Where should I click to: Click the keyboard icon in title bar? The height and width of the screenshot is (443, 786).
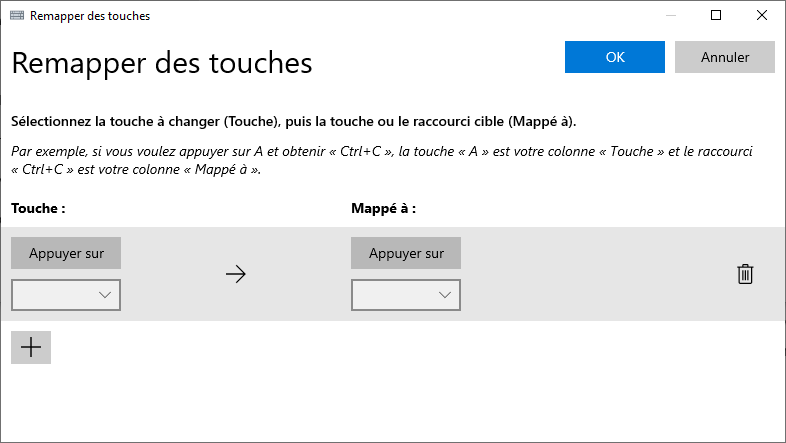point(17,16)
